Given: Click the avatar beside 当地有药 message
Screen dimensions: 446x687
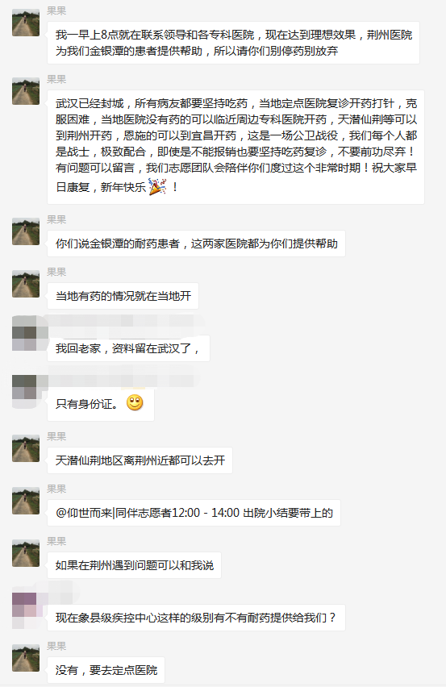Looking at the screenshot, I should [25, 284].
